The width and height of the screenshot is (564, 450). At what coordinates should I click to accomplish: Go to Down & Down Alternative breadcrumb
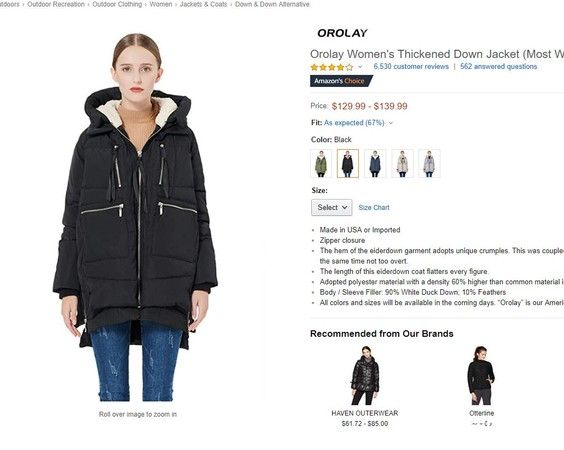tap(272, 4)
